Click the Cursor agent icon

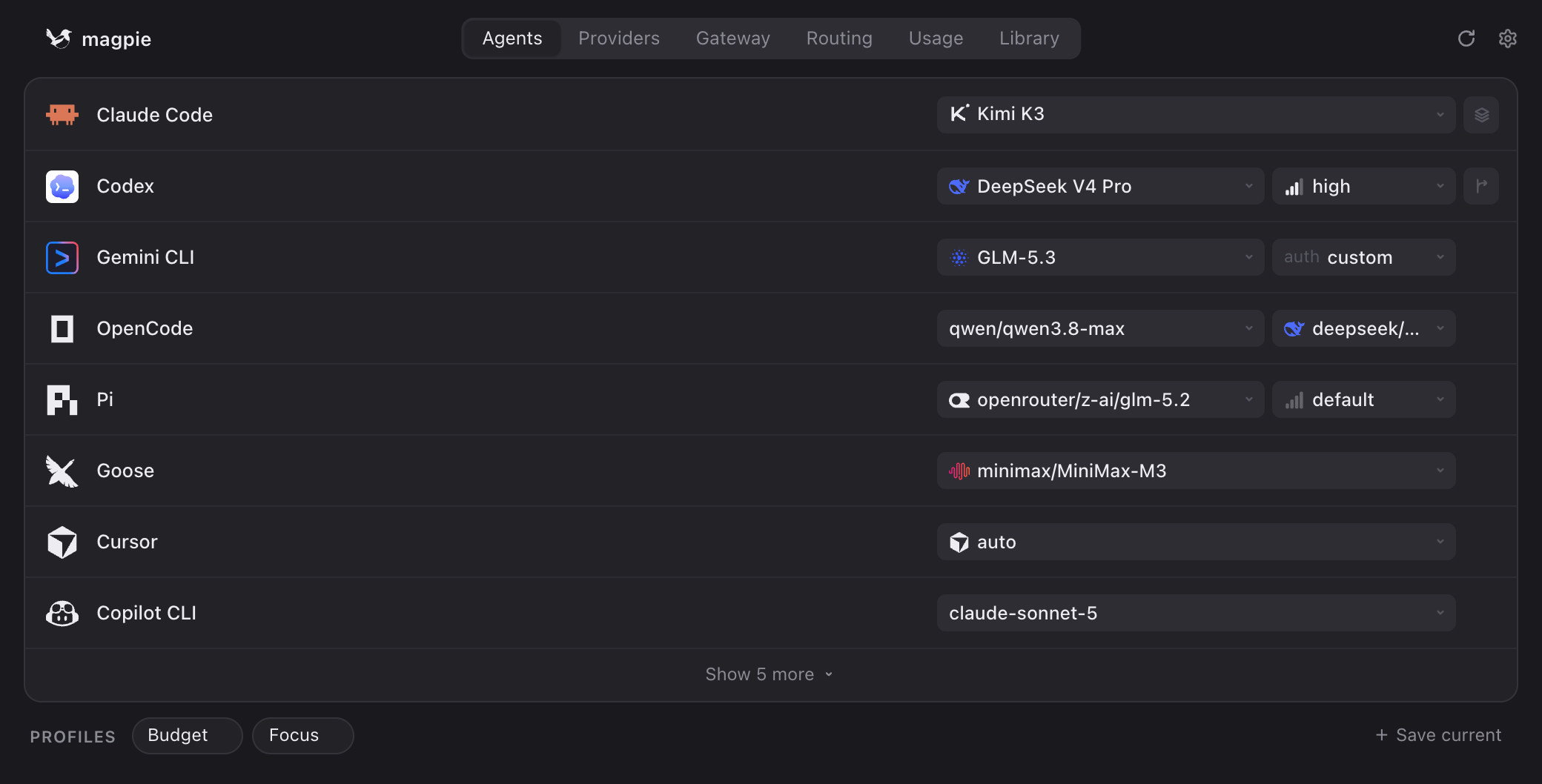62,542
